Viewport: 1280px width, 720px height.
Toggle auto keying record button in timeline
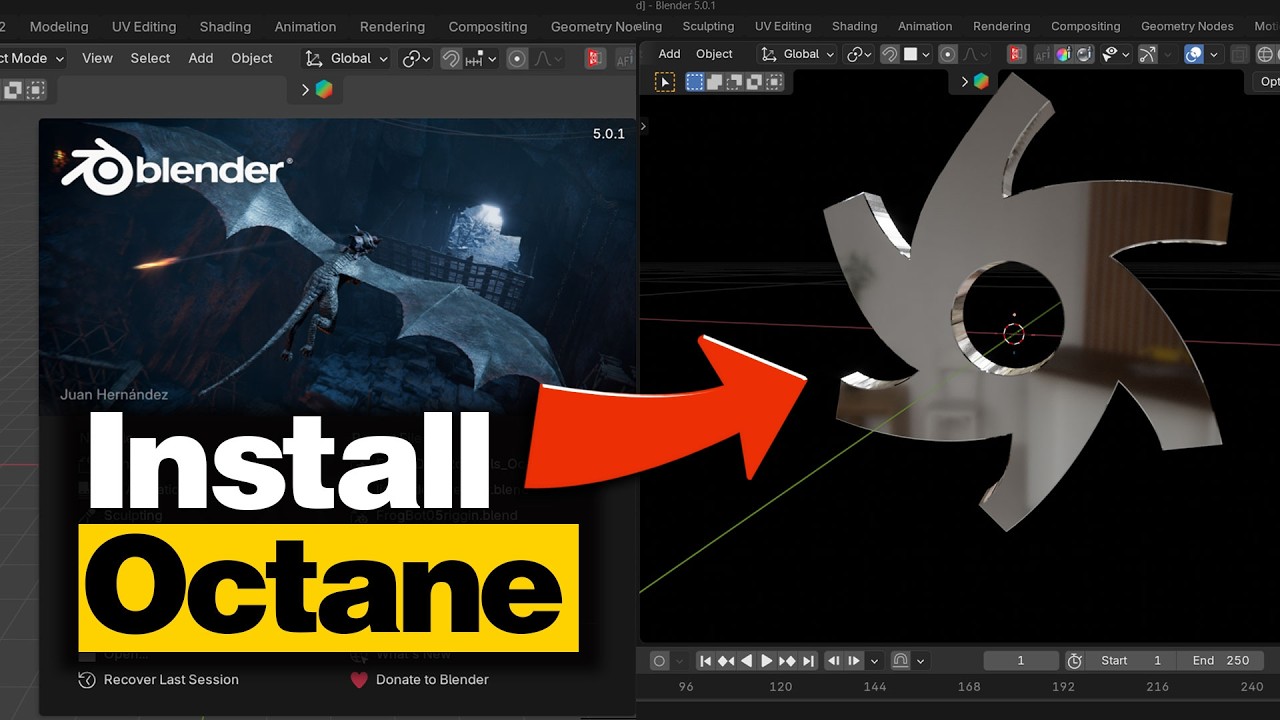[x=659, y=661]
